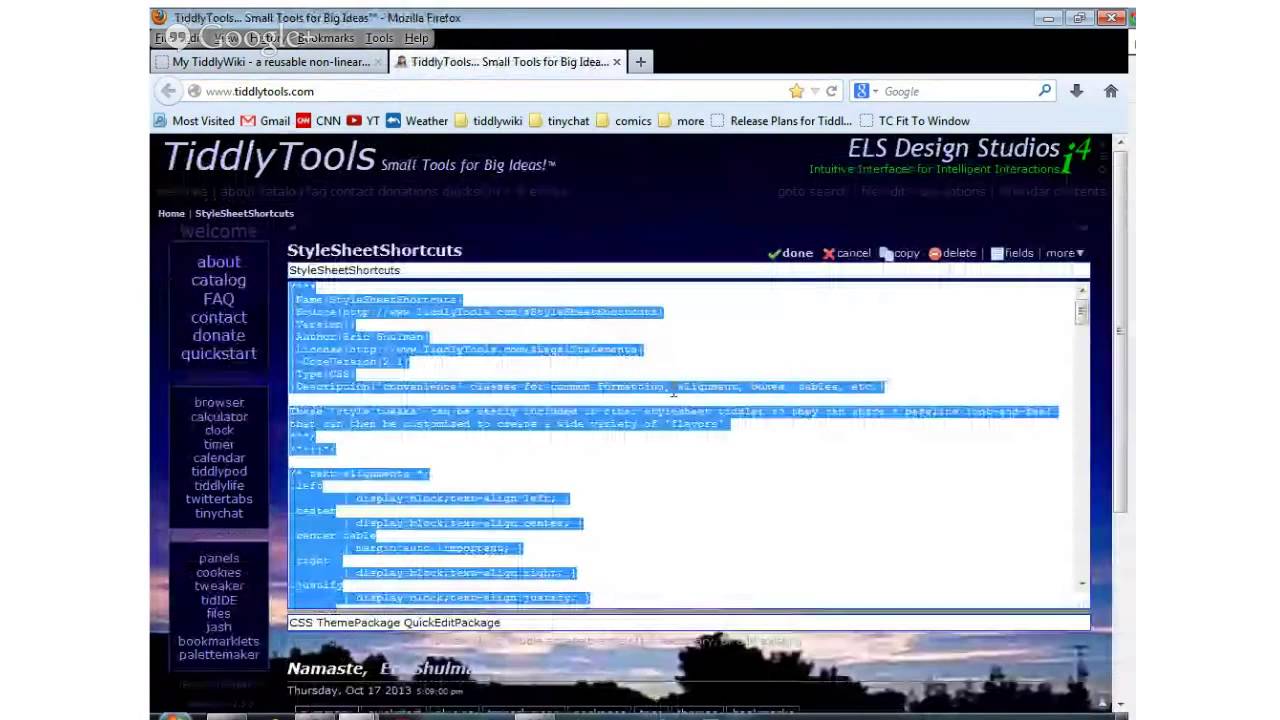Open the bookmarklets sidebar link

(x=219, y=641)
